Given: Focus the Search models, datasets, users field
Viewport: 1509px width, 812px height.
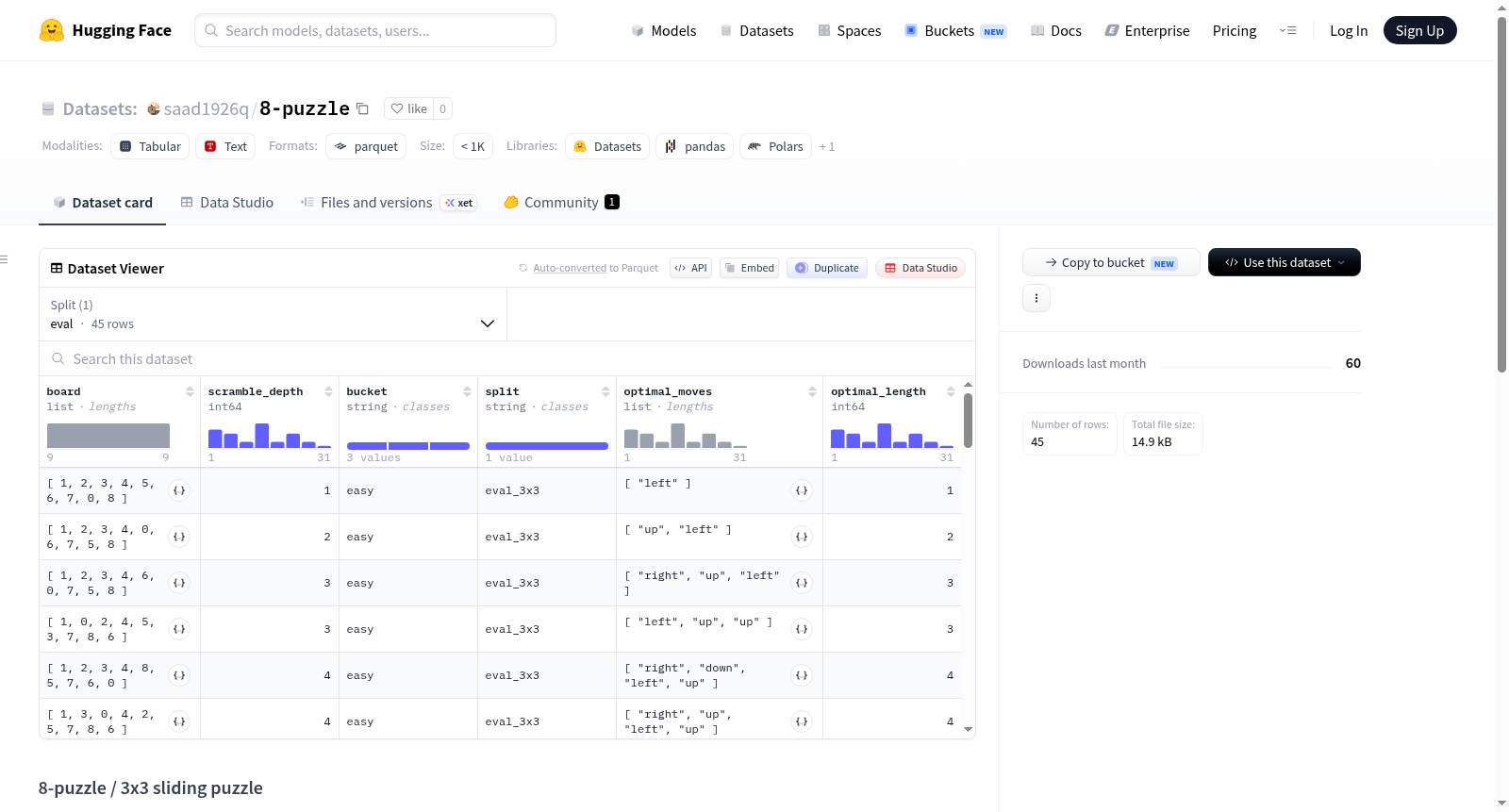Looking at the screenshot, I should [375, 30].
